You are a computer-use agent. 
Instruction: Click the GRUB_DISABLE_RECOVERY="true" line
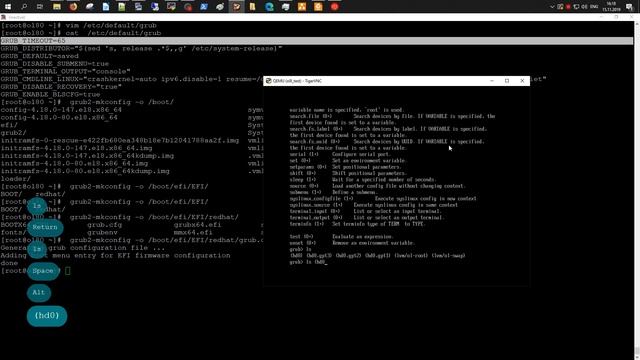[61, 87]
